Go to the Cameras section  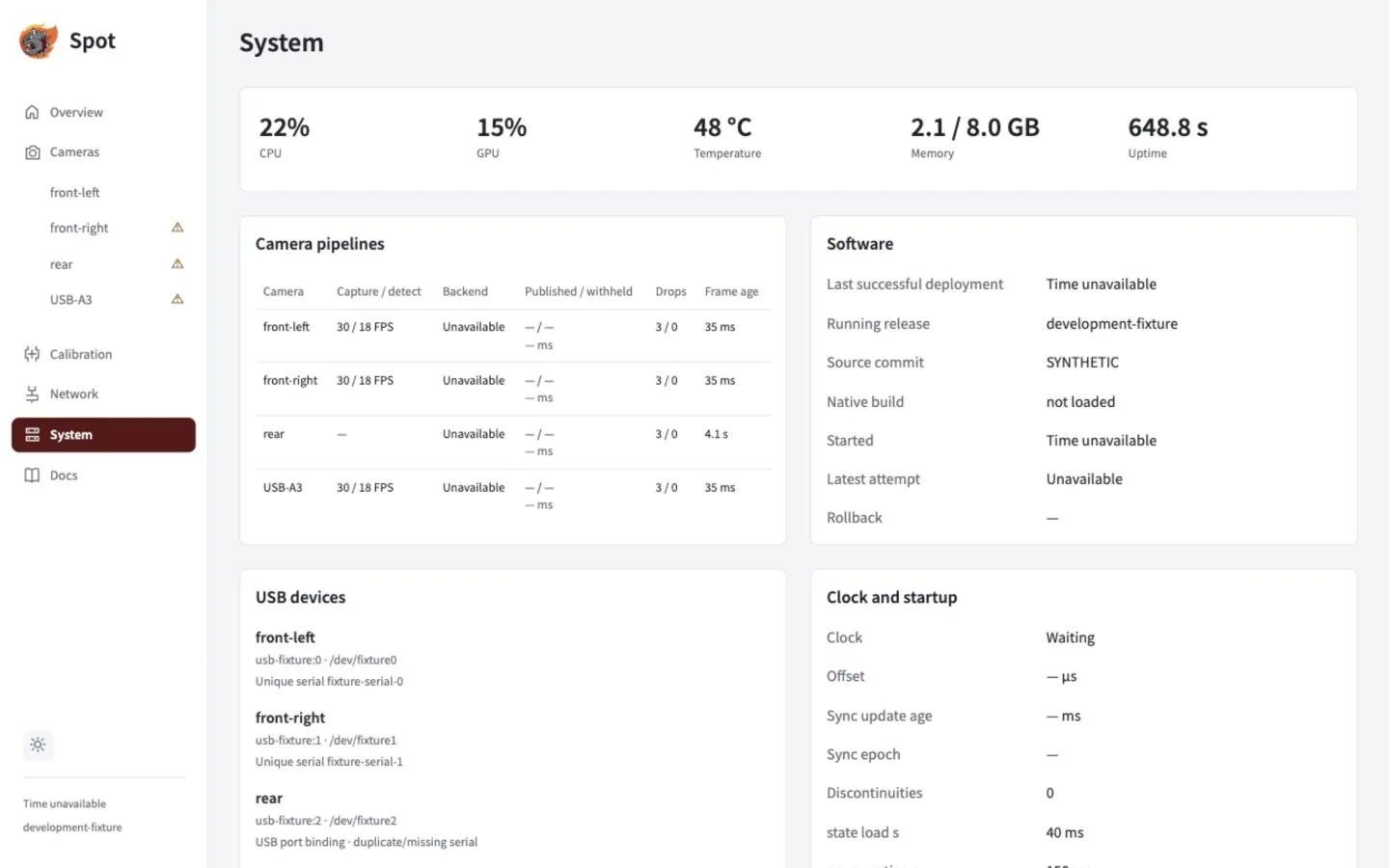pyautogui.click(x=103, y=152)
